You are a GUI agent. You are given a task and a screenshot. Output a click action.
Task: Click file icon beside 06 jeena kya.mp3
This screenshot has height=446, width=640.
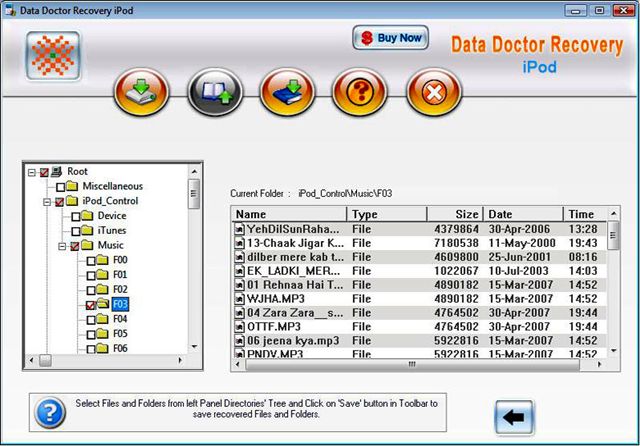(240, 340)
